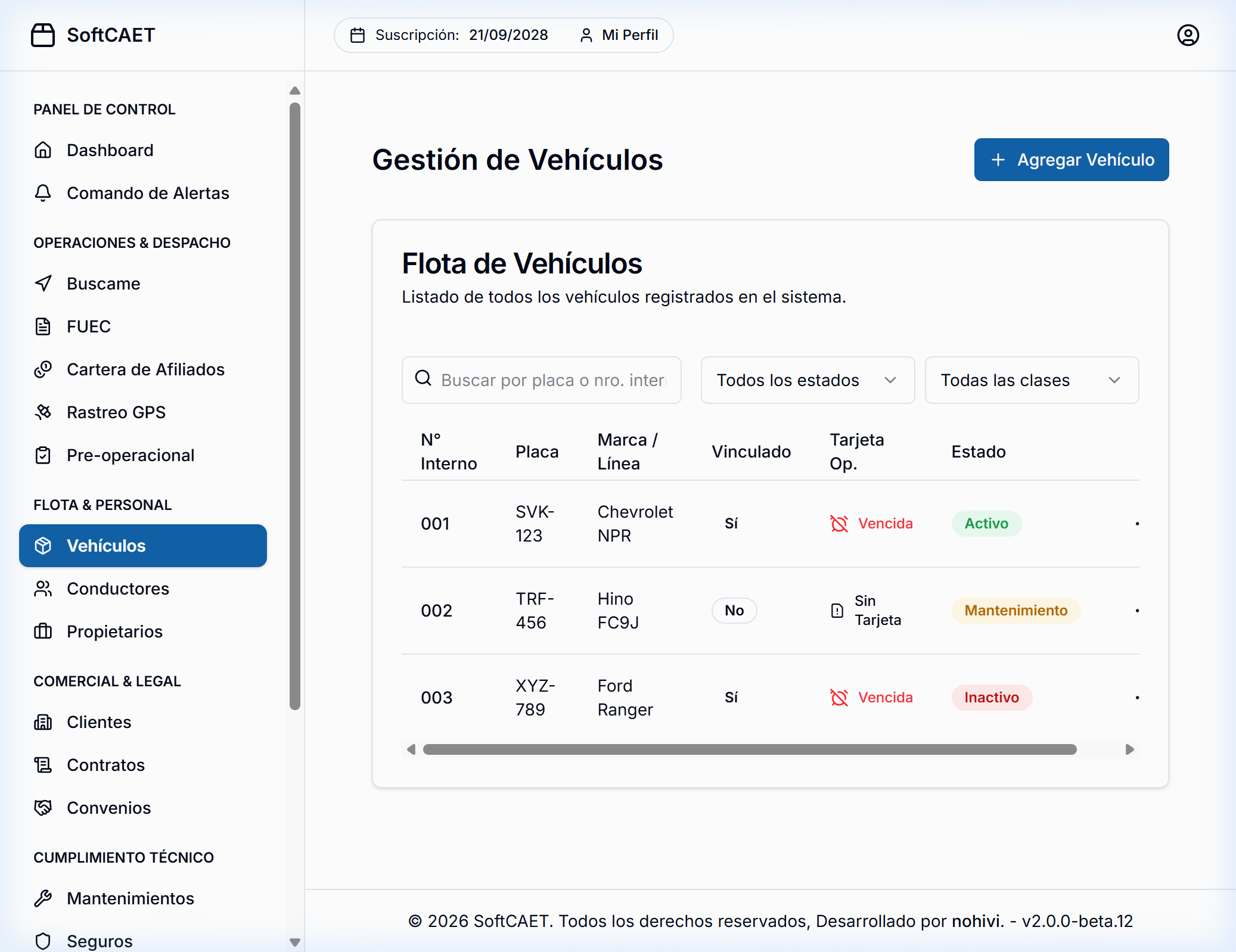Click expired alarm icon for vehicle 001
Screen dimensions: 1236x952
[x=839, y=524]
